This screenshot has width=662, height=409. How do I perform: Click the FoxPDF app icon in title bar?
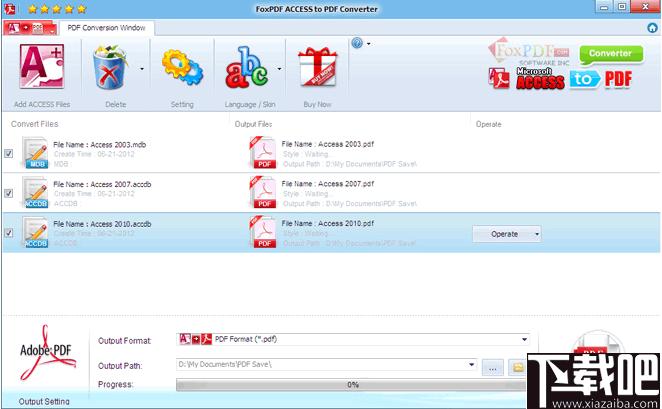[9, 8]
